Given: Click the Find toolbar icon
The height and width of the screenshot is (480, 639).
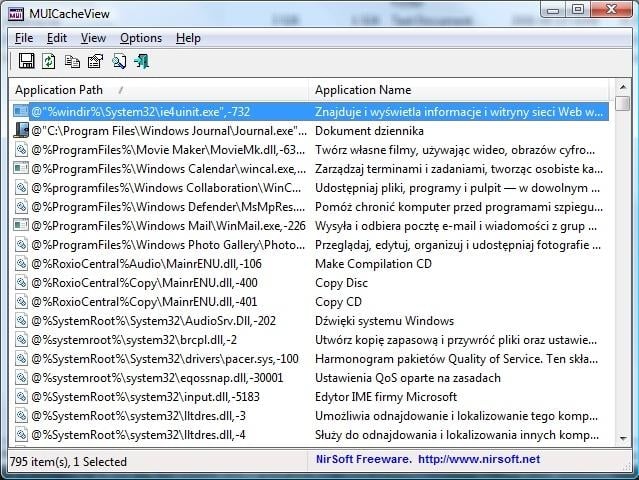Looking at the screenshot, I should point(119,61).
